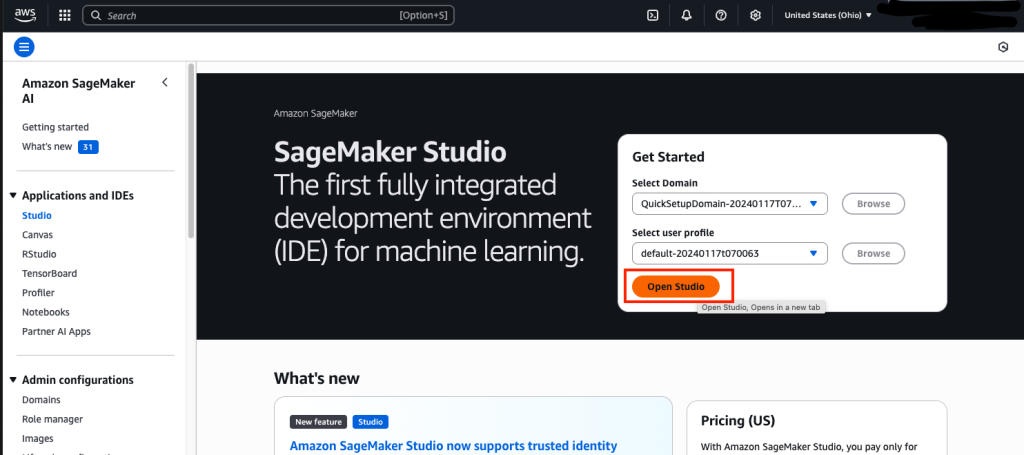Click the AWS logo home icon
The image size is (1024, 455).
tap(25, 15)
